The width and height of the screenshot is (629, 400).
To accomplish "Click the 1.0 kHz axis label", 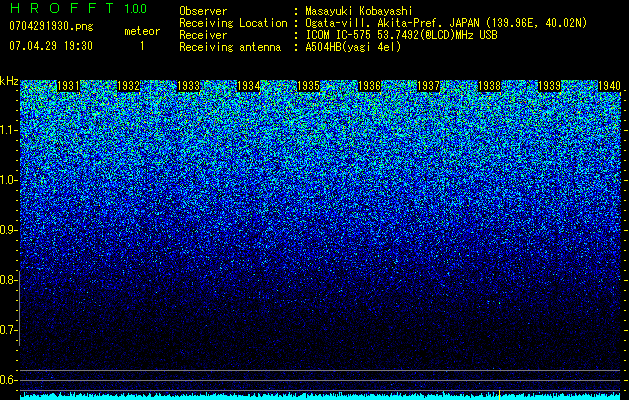I will click(x=8, y=180).
